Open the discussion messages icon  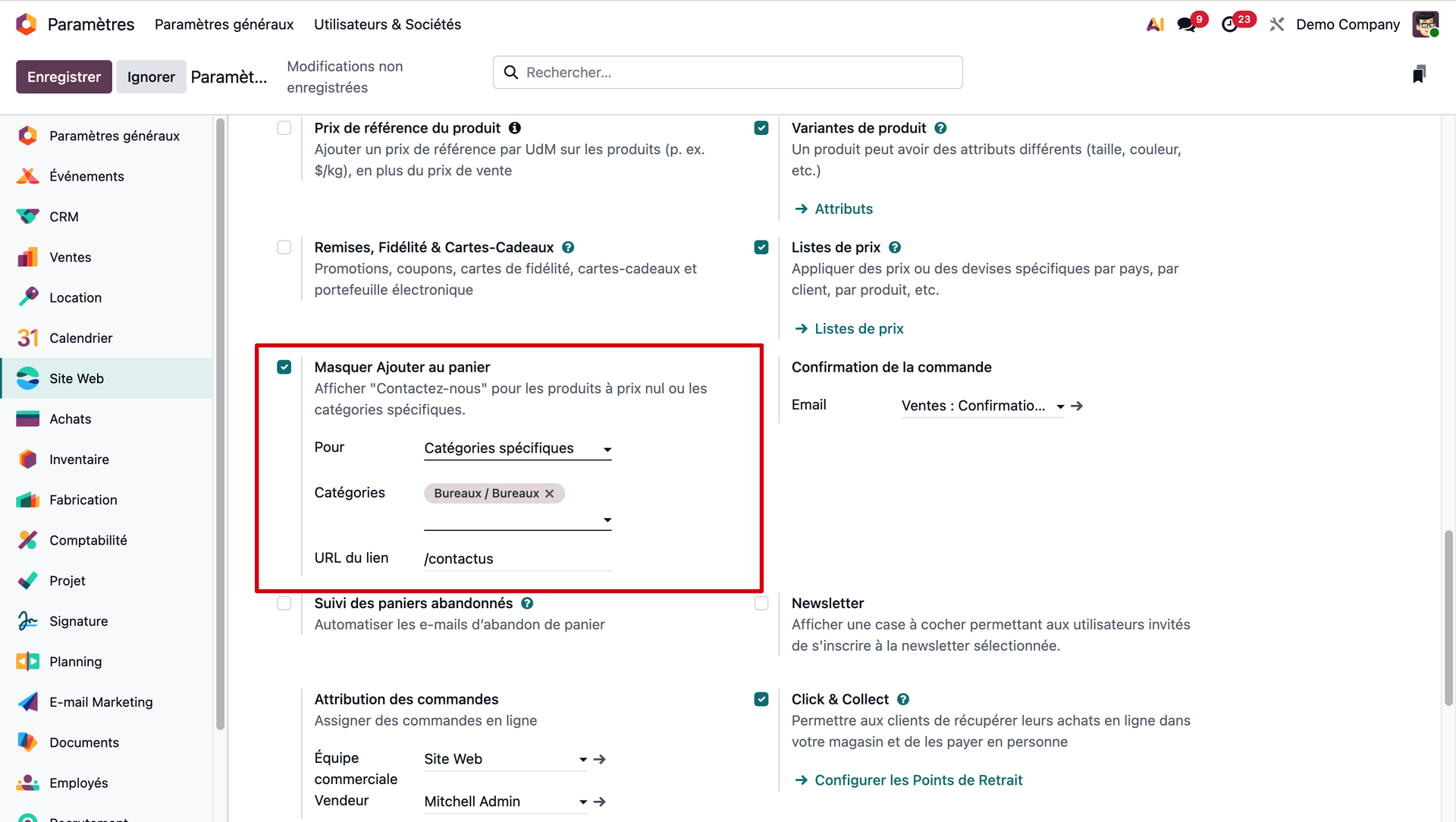(1186, 24)
